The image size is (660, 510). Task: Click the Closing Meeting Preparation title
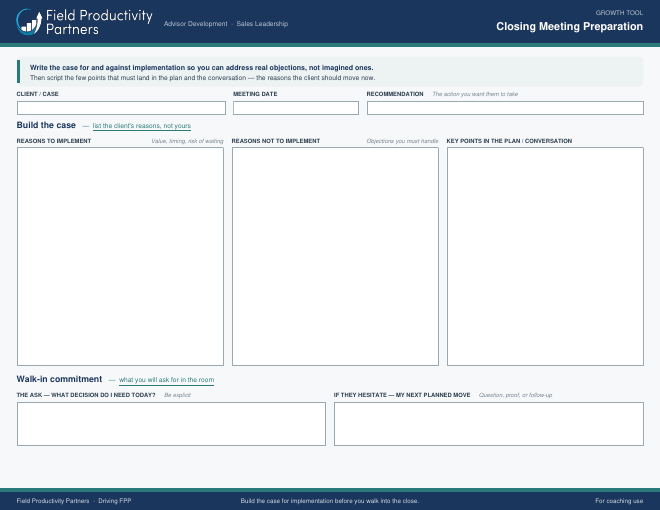[x=569, y=27]
